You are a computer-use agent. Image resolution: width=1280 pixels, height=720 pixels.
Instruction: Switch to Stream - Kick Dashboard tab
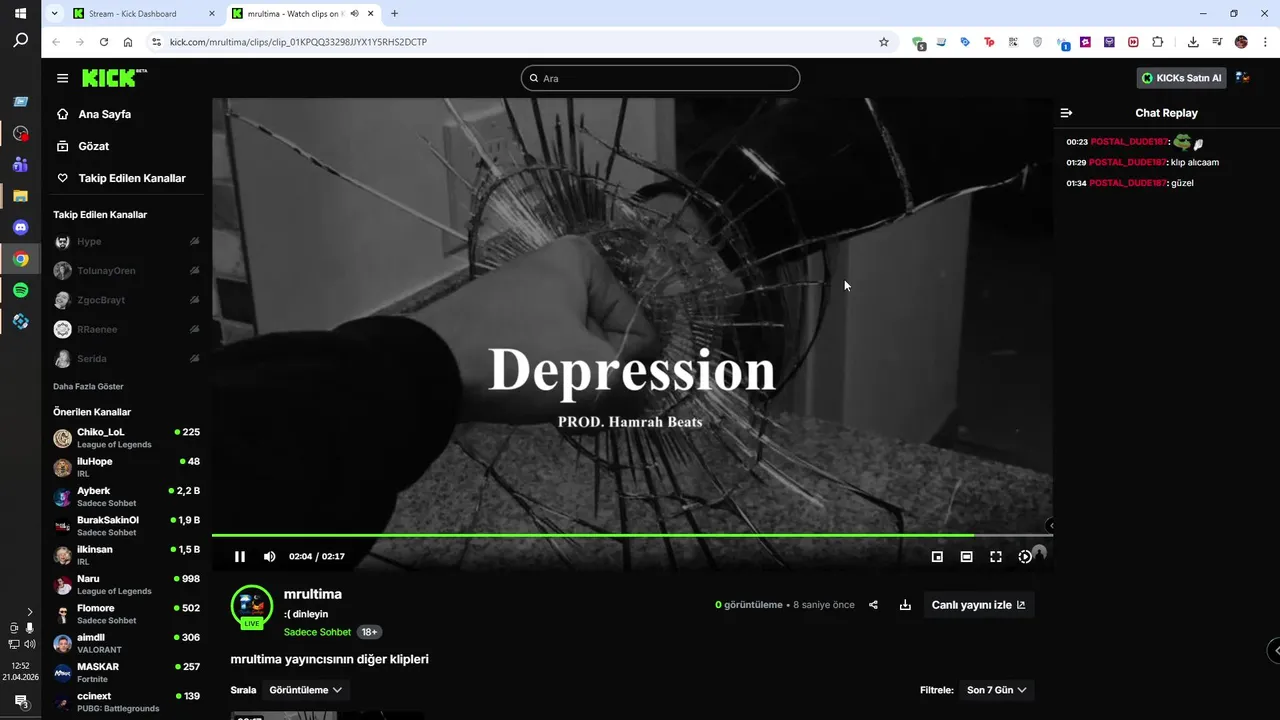pos(145,14)
